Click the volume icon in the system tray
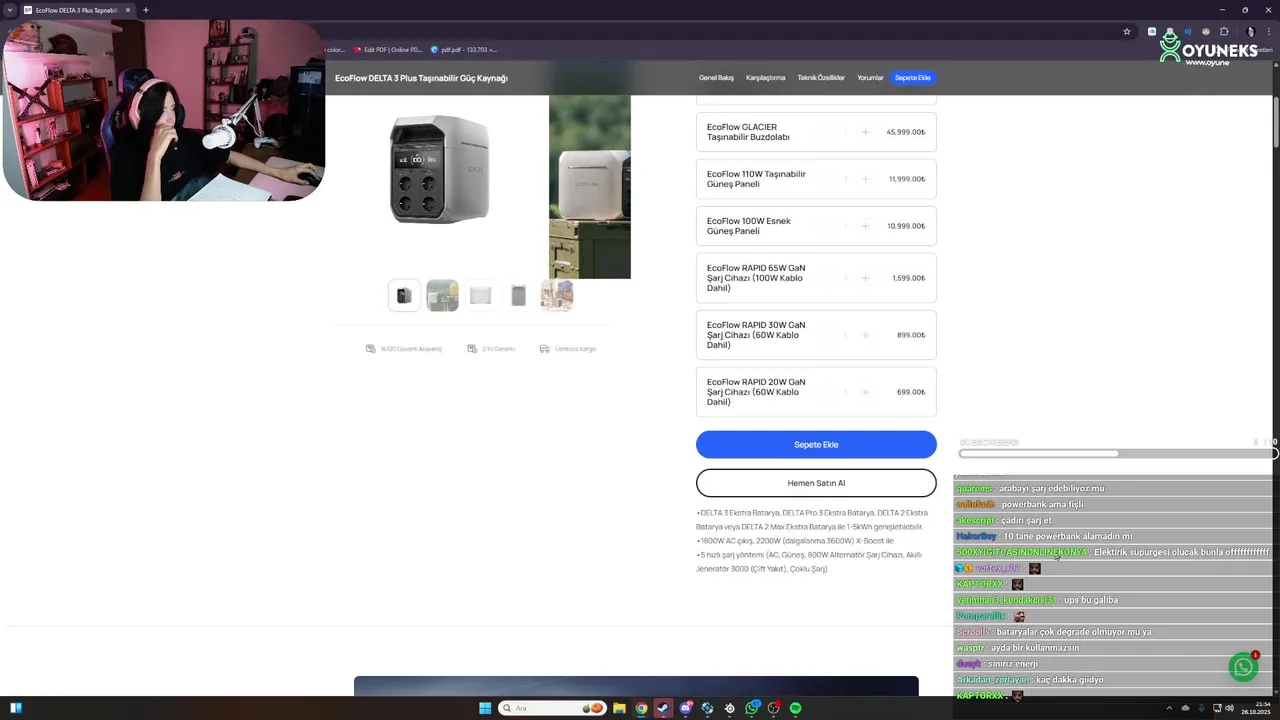Screen dimensions: 1280x720 tap(1230, 708)
